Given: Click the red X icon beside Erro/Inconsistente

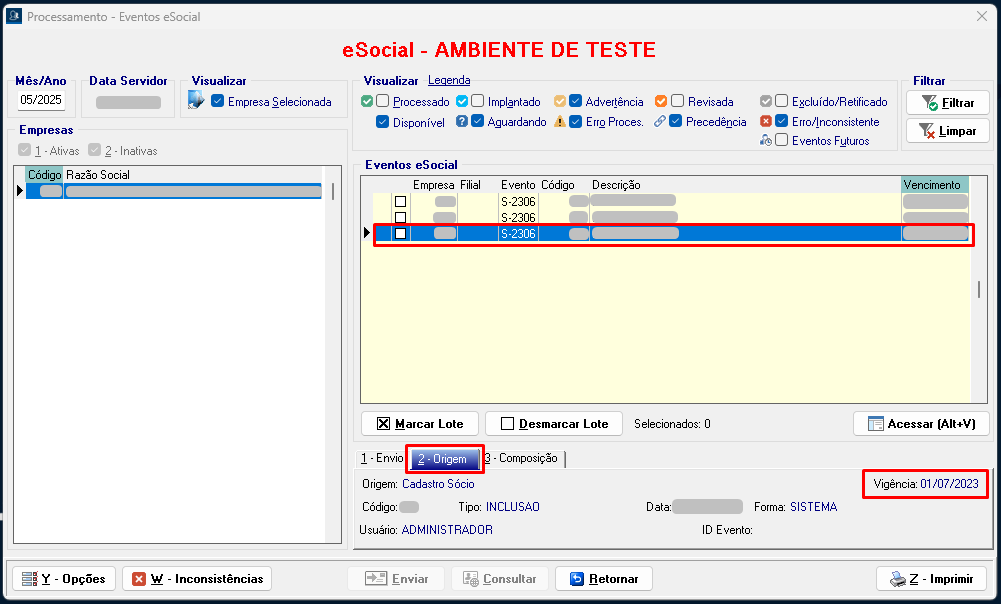Looking at the screenshot, I should pos(766,122).
